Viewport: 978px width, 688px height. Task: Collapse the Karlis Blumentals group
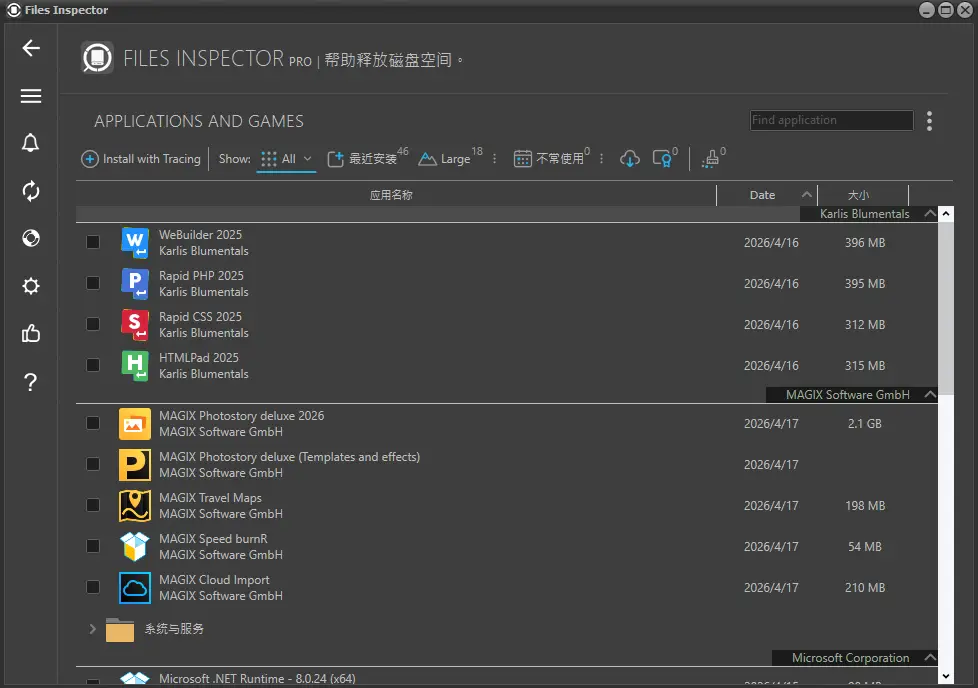coord(931,214)
